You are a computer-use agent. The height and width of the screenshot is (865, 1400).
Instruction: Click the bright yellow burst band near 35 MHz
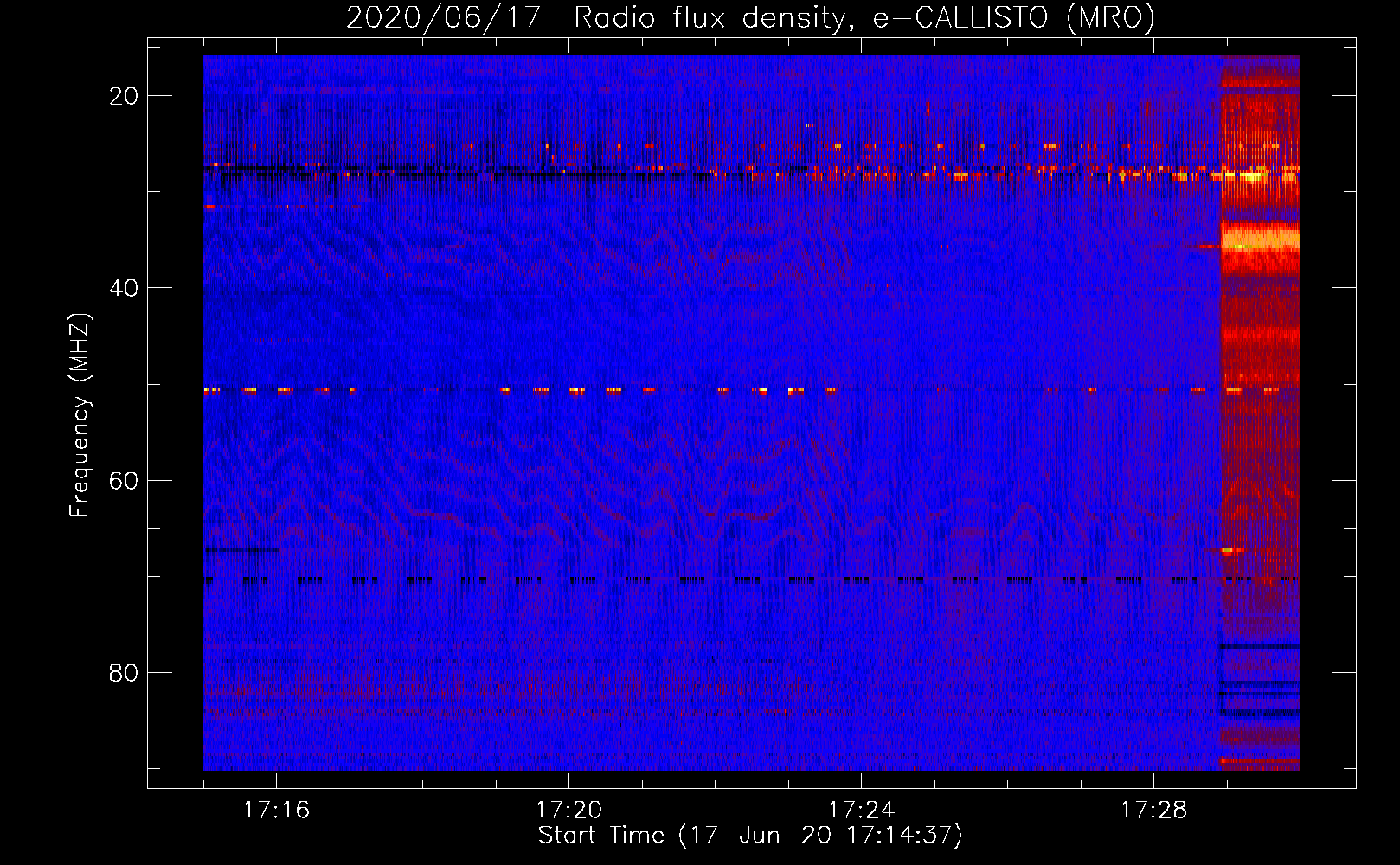(x=1260, y=237)
